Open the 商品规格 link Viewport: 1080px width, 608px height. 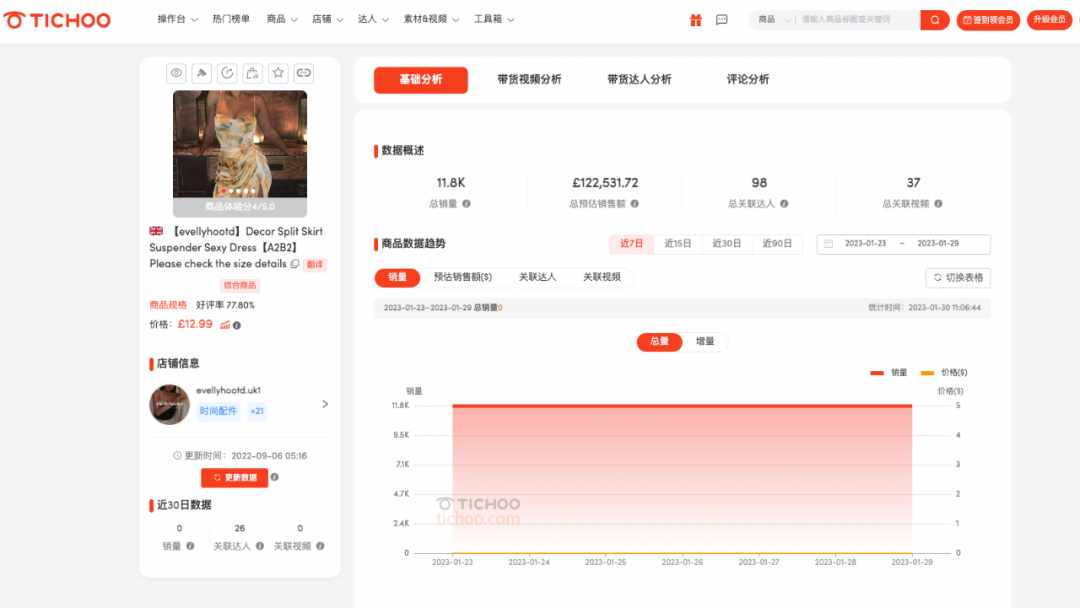pyautogui.click(x=168, y=305)
